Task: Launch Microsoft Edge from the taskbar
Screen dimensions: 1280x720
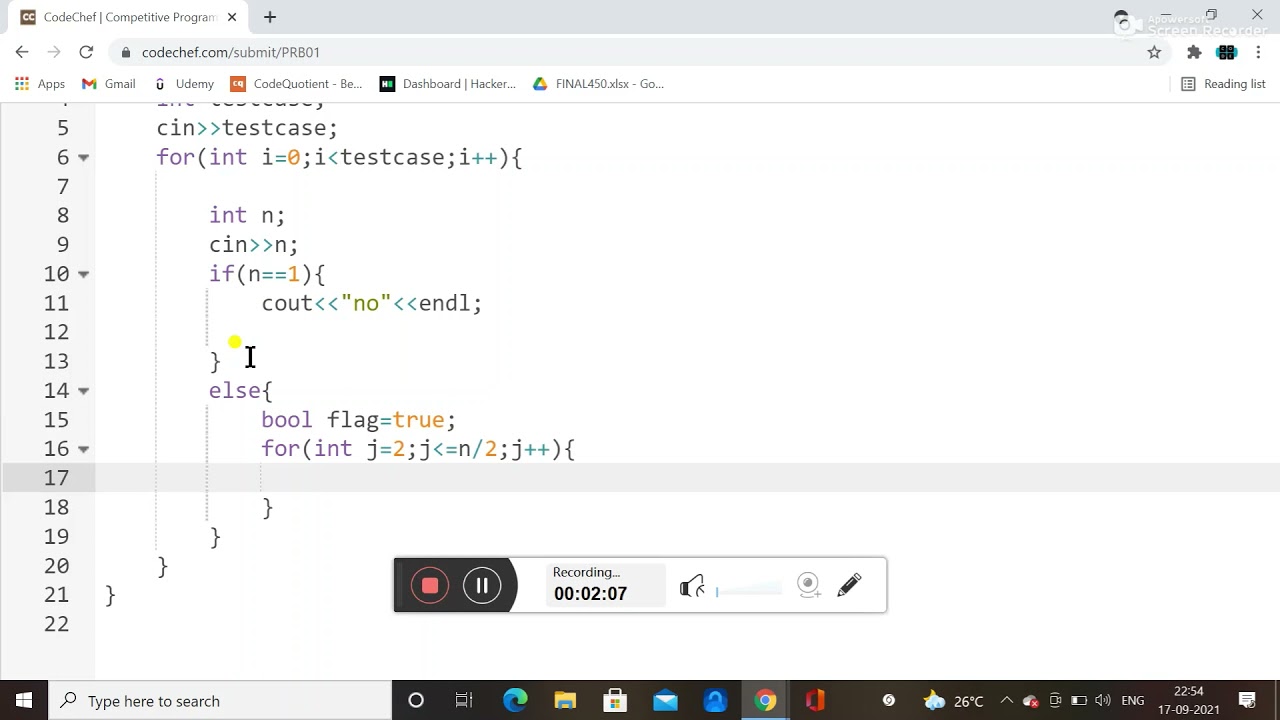Action: pos(515,701)
